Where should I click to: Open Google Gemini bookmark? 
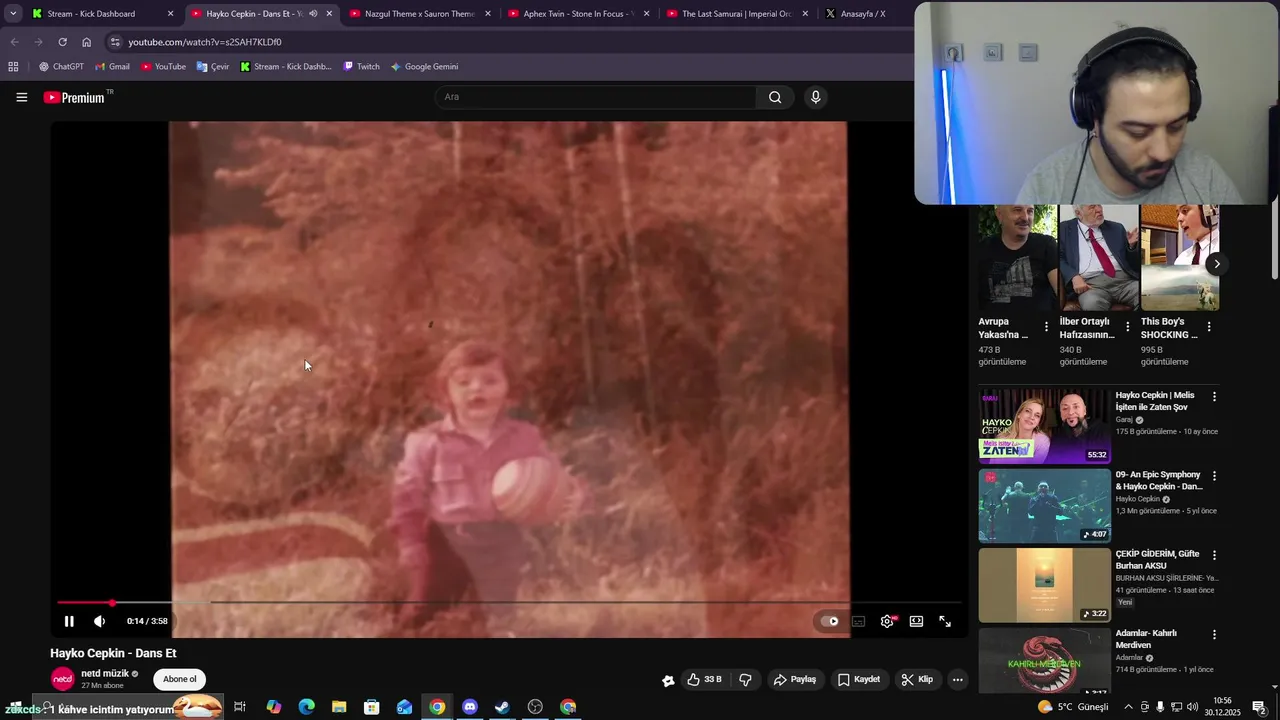pos(424,67)
